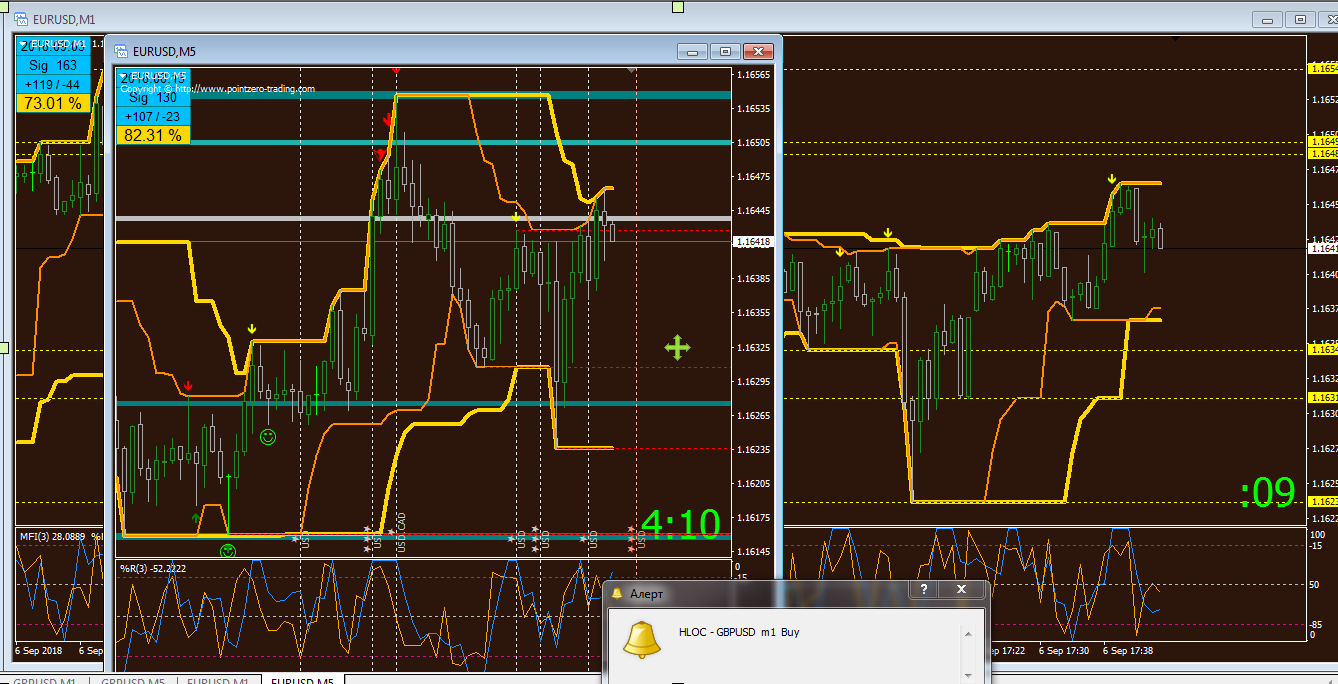1338x684 pixels.
Task: Expand the EURUSD,M5 chart triangle menu
Action: click(x=123, y=76)
